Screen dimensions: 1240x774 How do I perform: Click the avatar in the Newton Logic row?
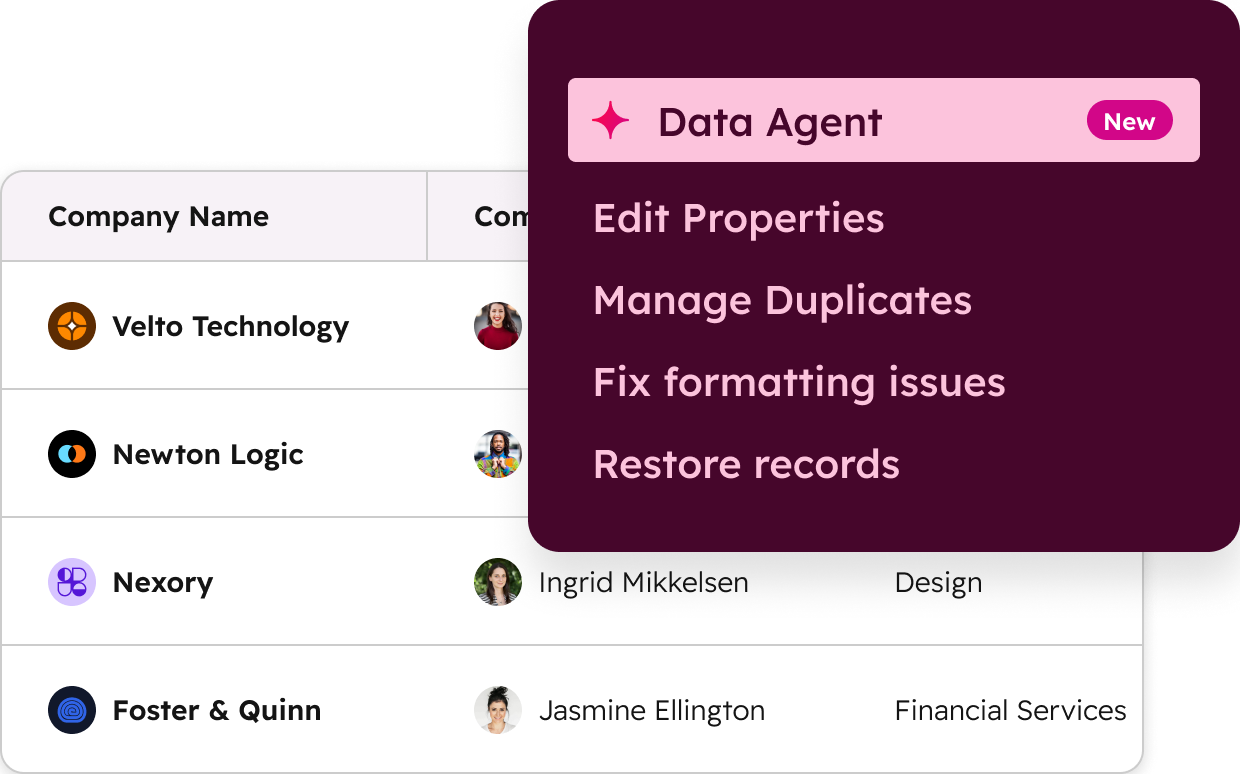[497, 454]
